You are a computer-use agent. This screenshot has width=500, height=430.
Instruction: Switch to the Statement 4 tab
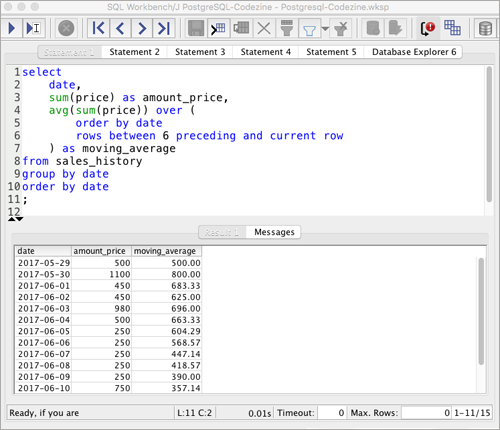(266, 52)
